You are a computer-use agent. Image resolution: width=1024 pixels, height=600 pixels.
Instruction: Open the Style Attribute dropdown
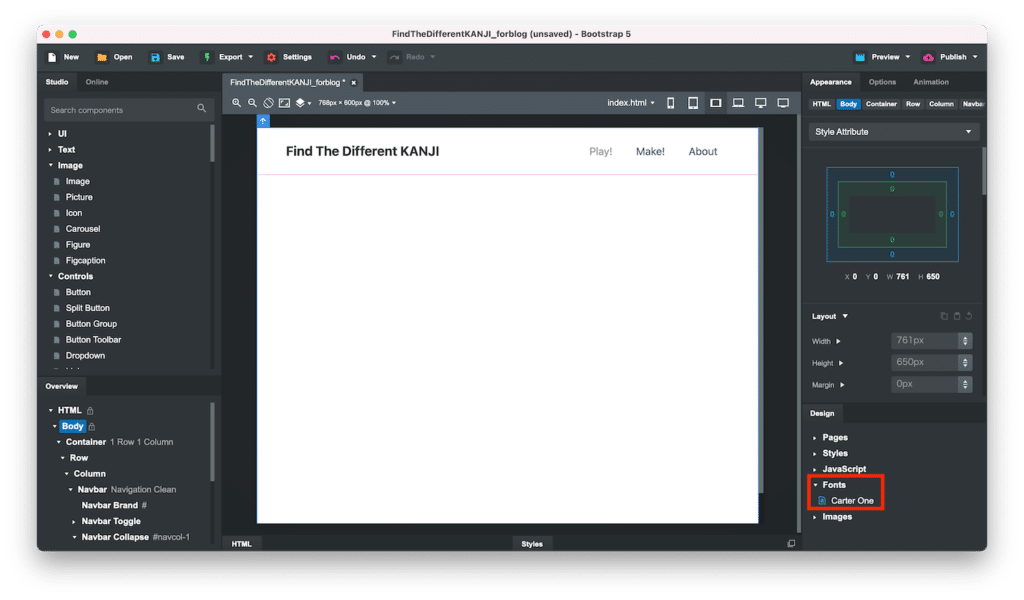893,132
